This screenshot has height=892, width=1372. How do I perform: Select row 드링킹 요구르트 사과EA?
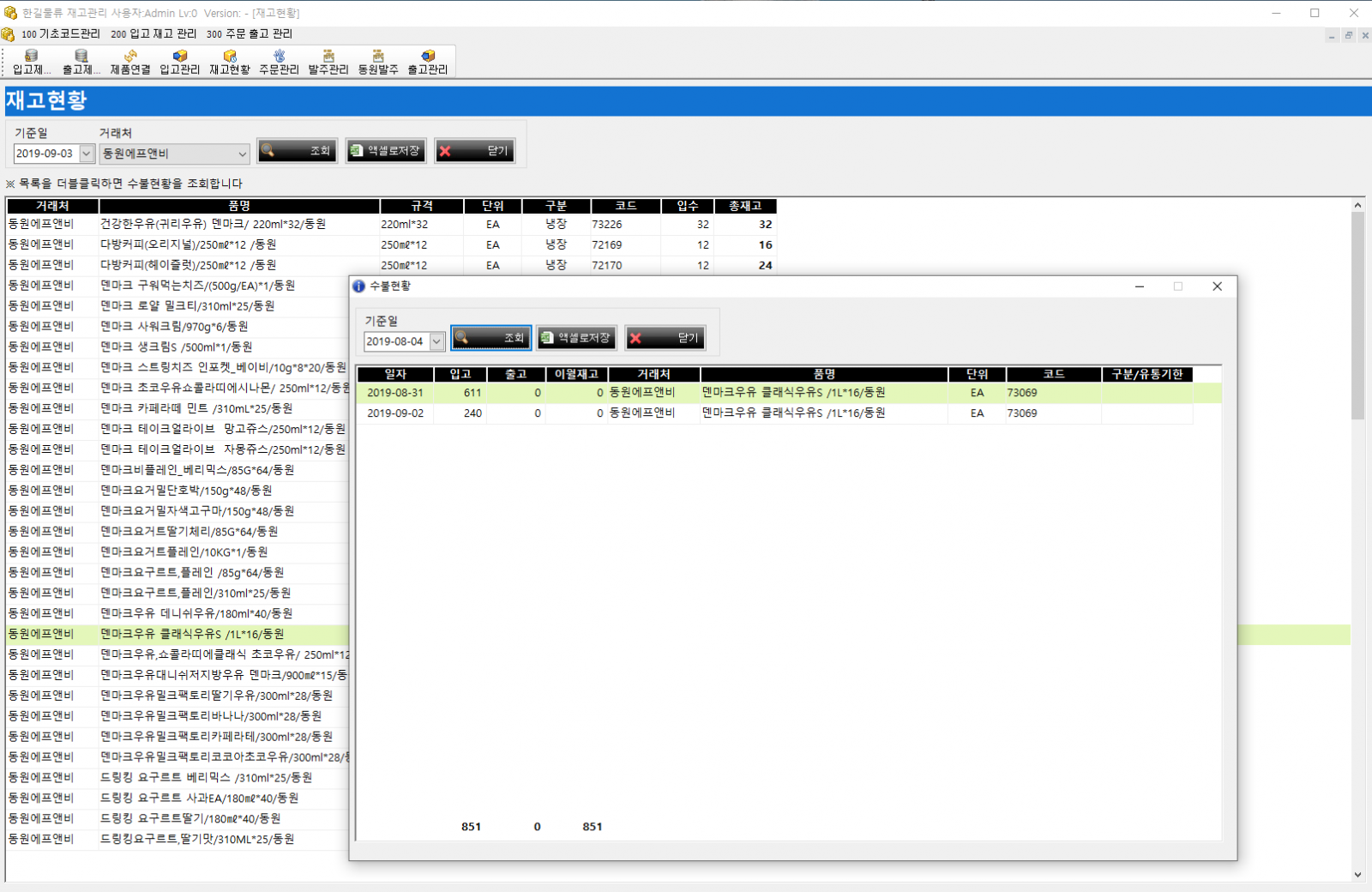click(x=178, y=798)
